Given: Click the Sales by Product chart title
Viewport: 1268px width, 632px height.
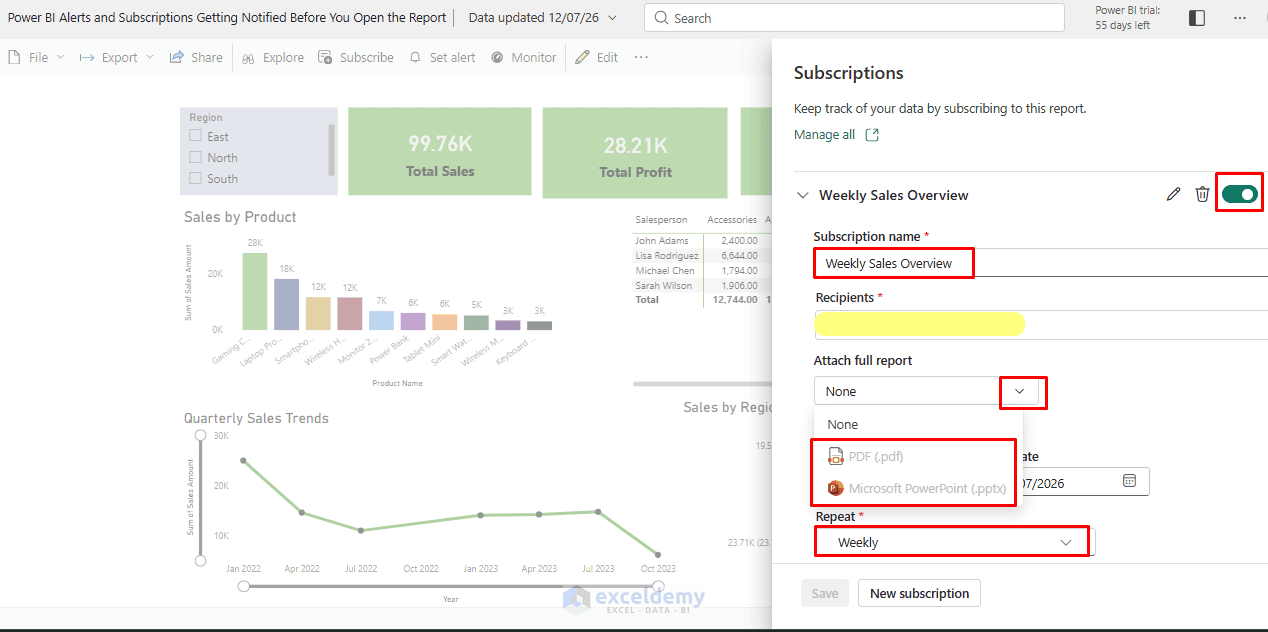Looking at the screenshot, I should [x=240, y=217].
